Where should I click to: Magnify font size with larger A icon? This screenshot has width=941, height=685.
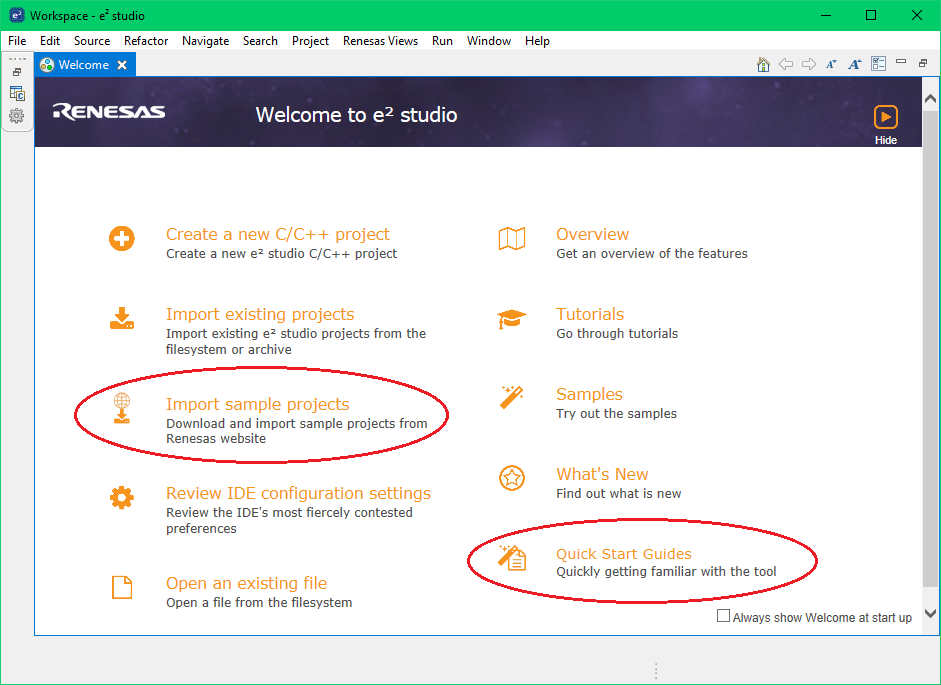coord(855,64)
